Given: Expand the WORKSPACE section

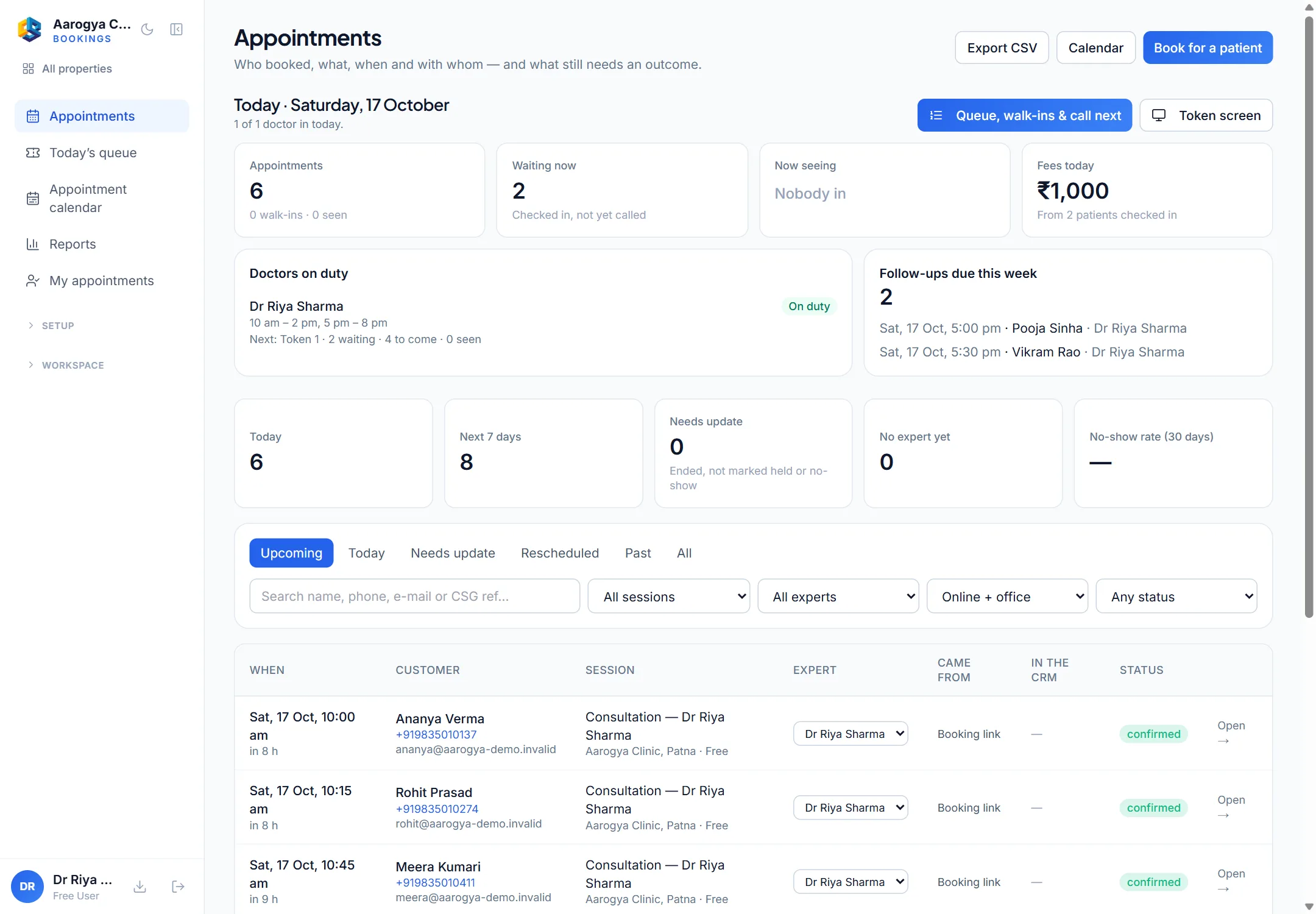Looking at the screenshot, I should pyautogui.click(x=66, y=365).
